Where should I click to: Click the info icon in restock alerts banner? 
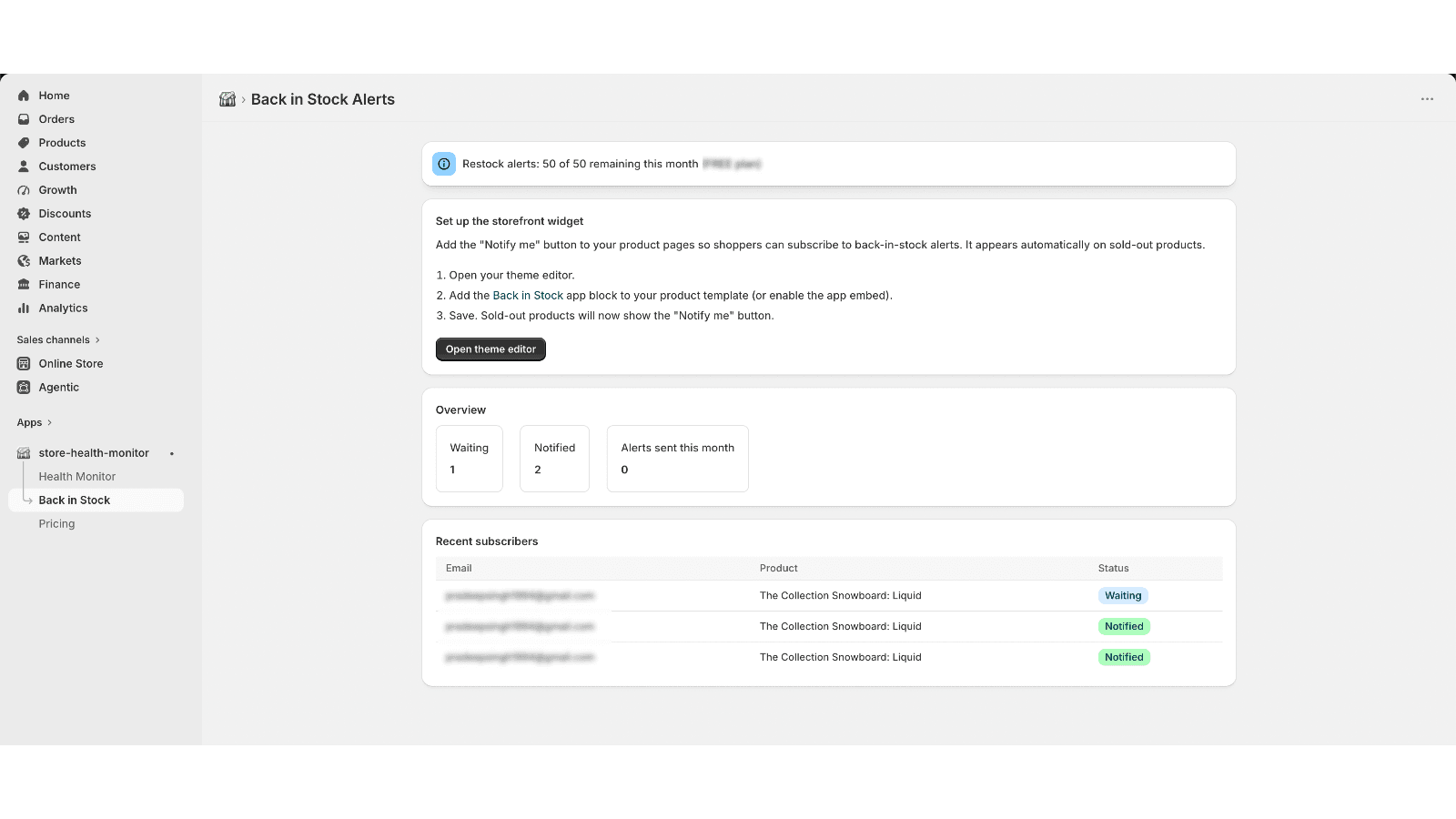(x=444, y=164)
